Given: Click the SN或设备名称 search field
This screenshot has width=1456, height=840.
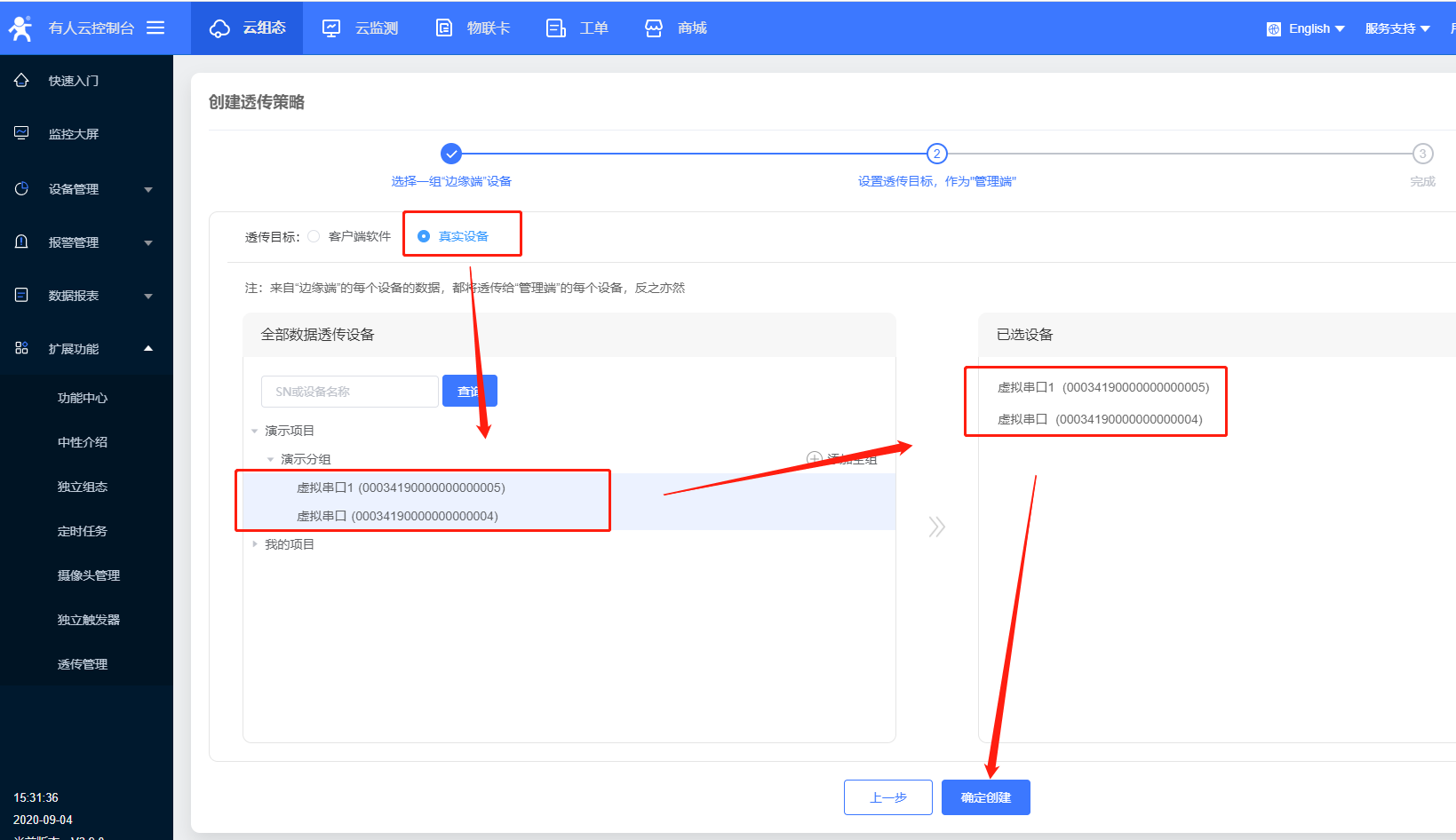Looking at the screenshot, I should tap(349, 392).
